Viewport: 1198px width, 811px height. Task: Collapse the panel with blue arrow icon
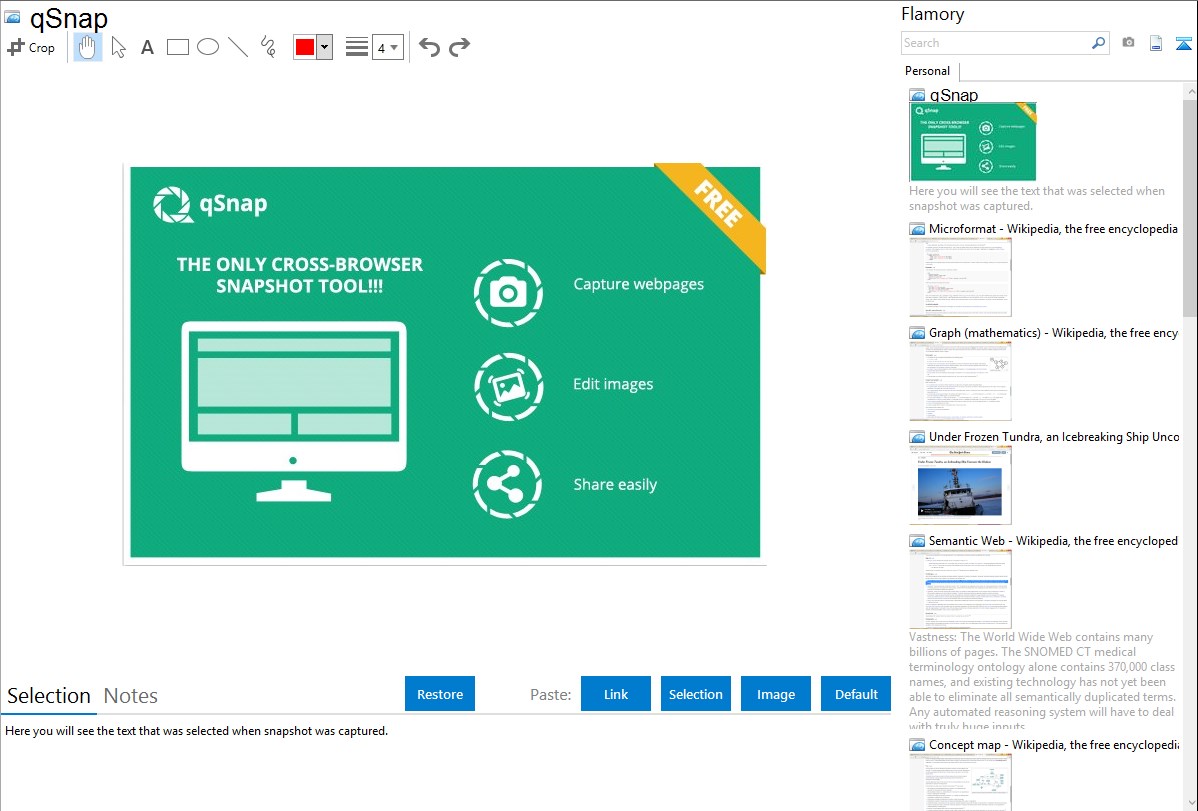pos(1184,43)
